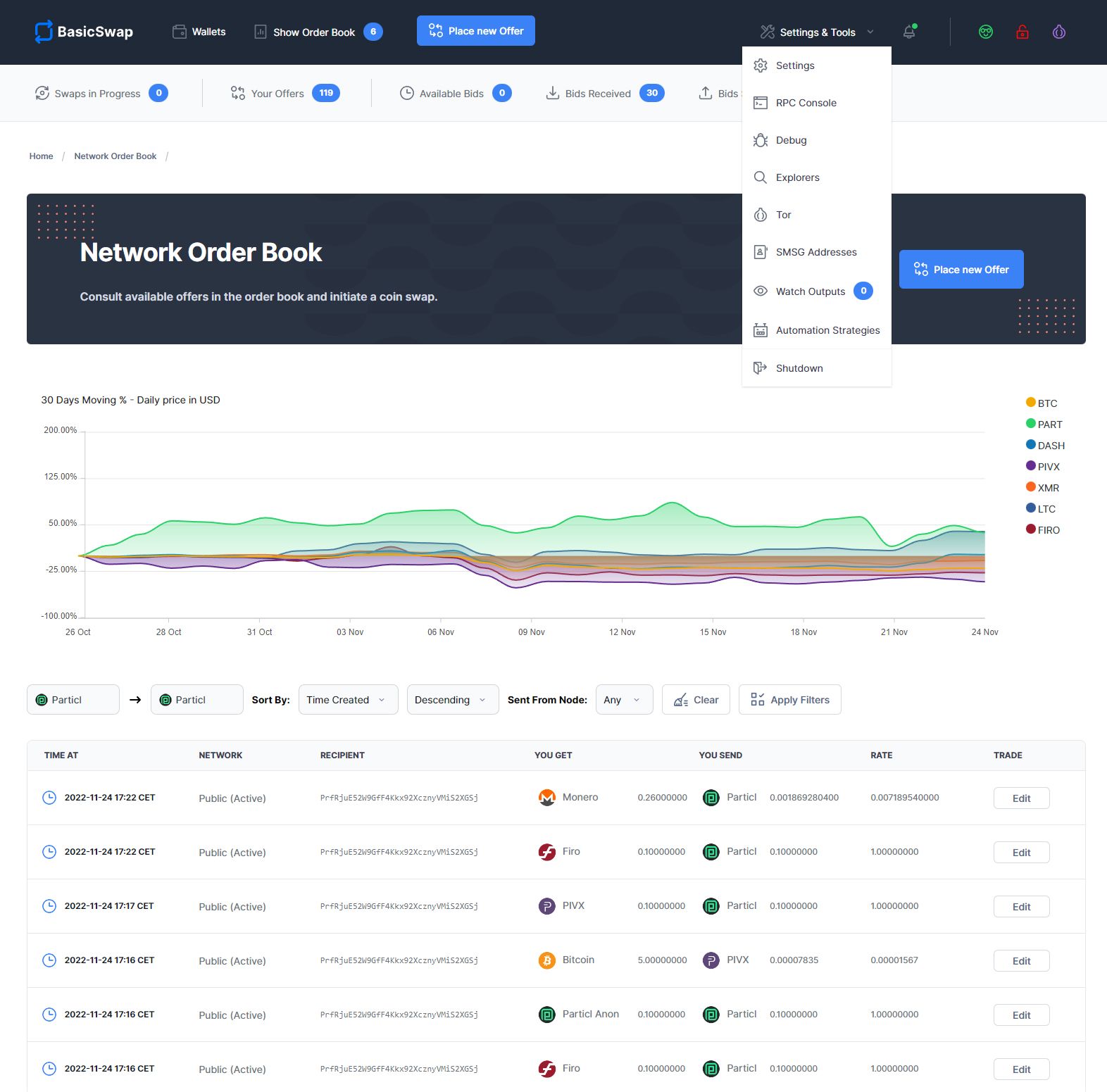Screen dimensions: 1107x1092
Task: Click rate value 0.007189540000
Action: coord(905,798)
